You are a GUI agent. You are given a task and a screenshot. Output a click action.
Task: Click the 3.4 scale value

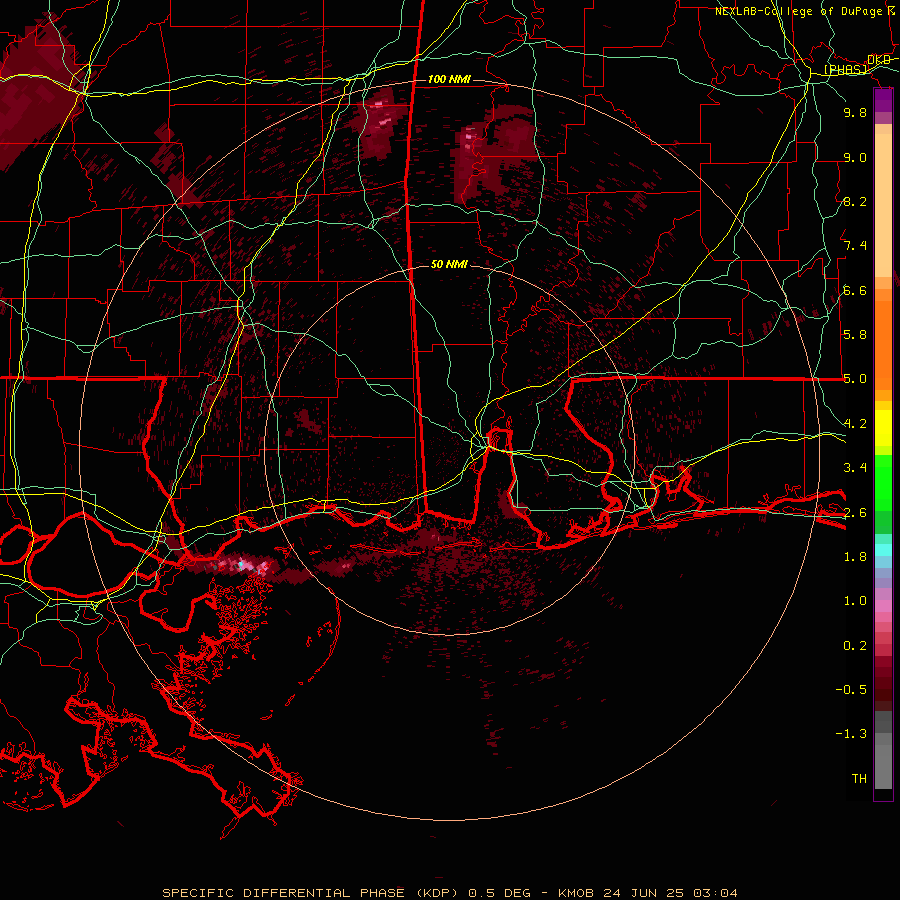pos(855,468)
